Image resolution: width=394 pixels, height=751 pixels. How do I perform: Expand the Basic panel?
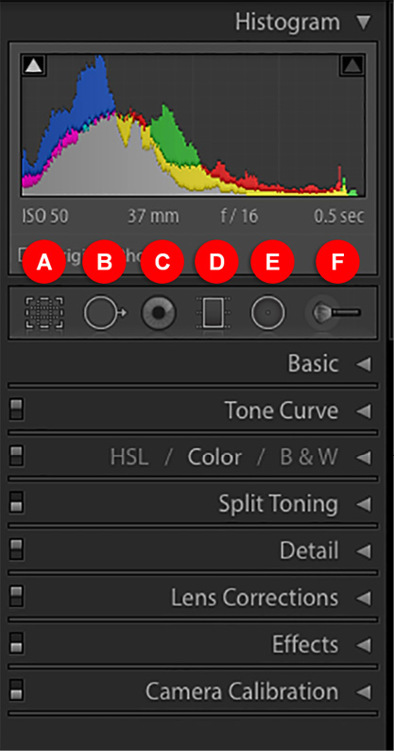tap(364, 364)
